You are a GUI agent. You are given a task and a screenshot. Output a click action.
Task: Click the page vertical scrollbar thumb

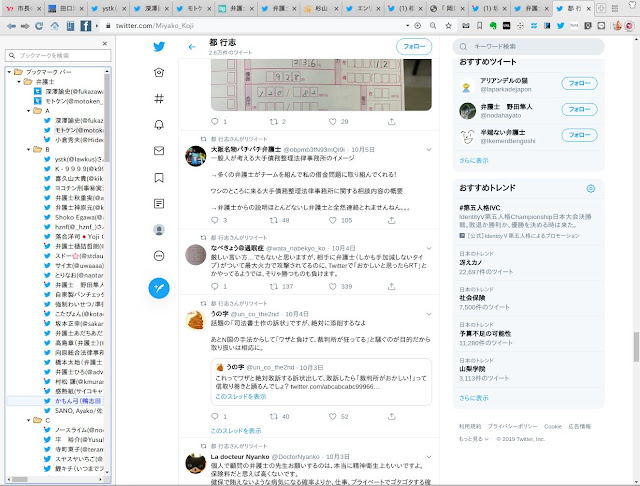coord(636,347)
